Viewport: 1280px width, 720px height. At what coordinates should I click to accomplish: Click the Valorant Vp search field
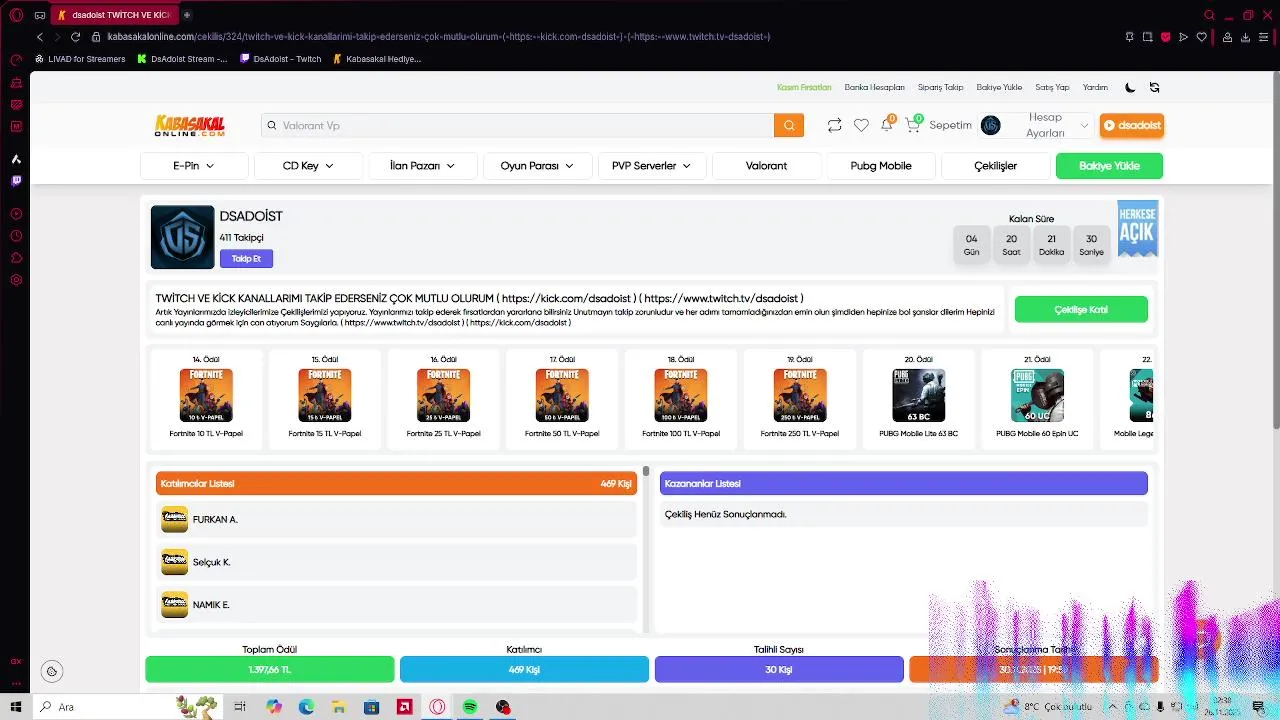[518, 125]
